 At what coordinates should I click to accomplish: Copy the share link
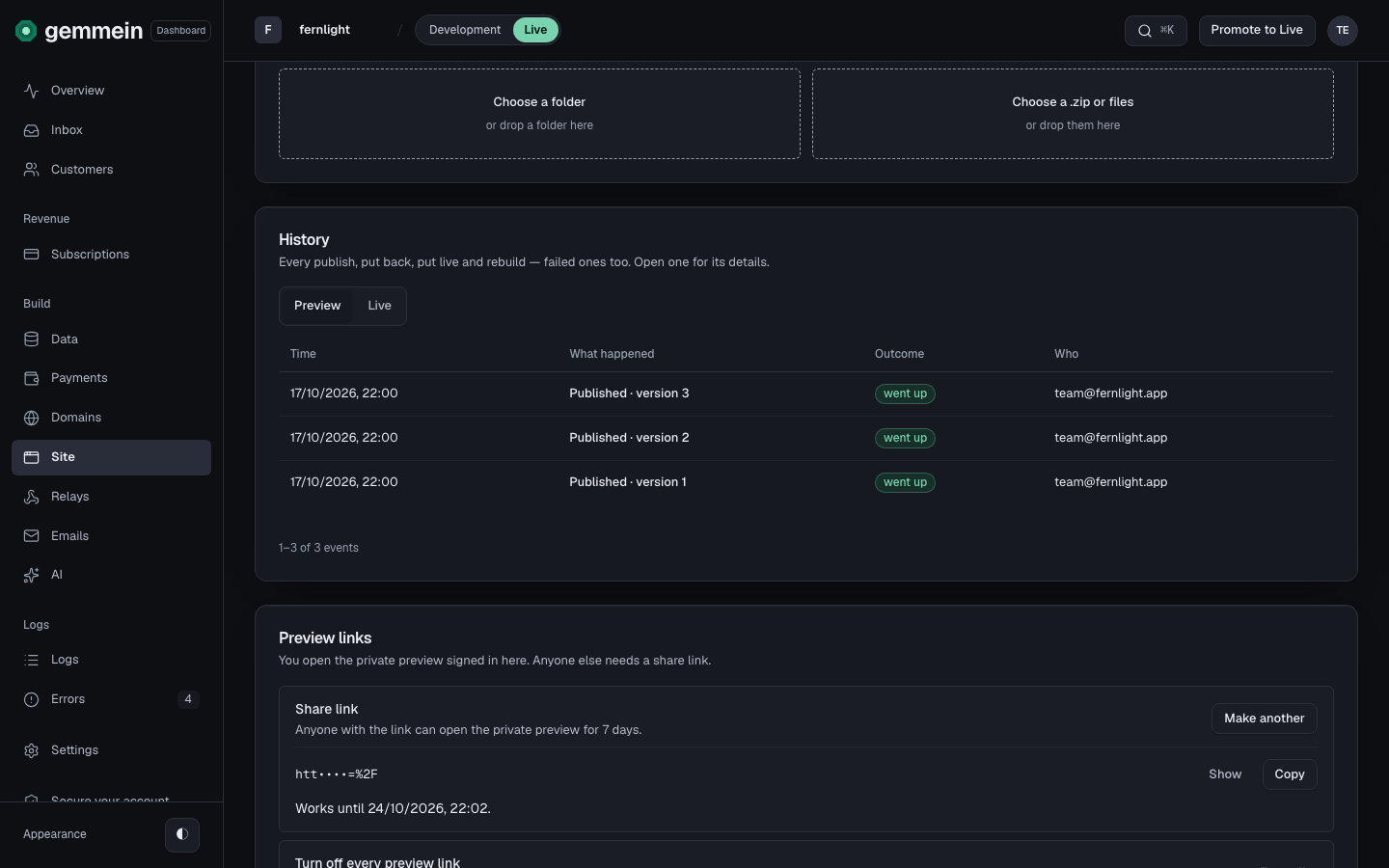(1290, 774)
